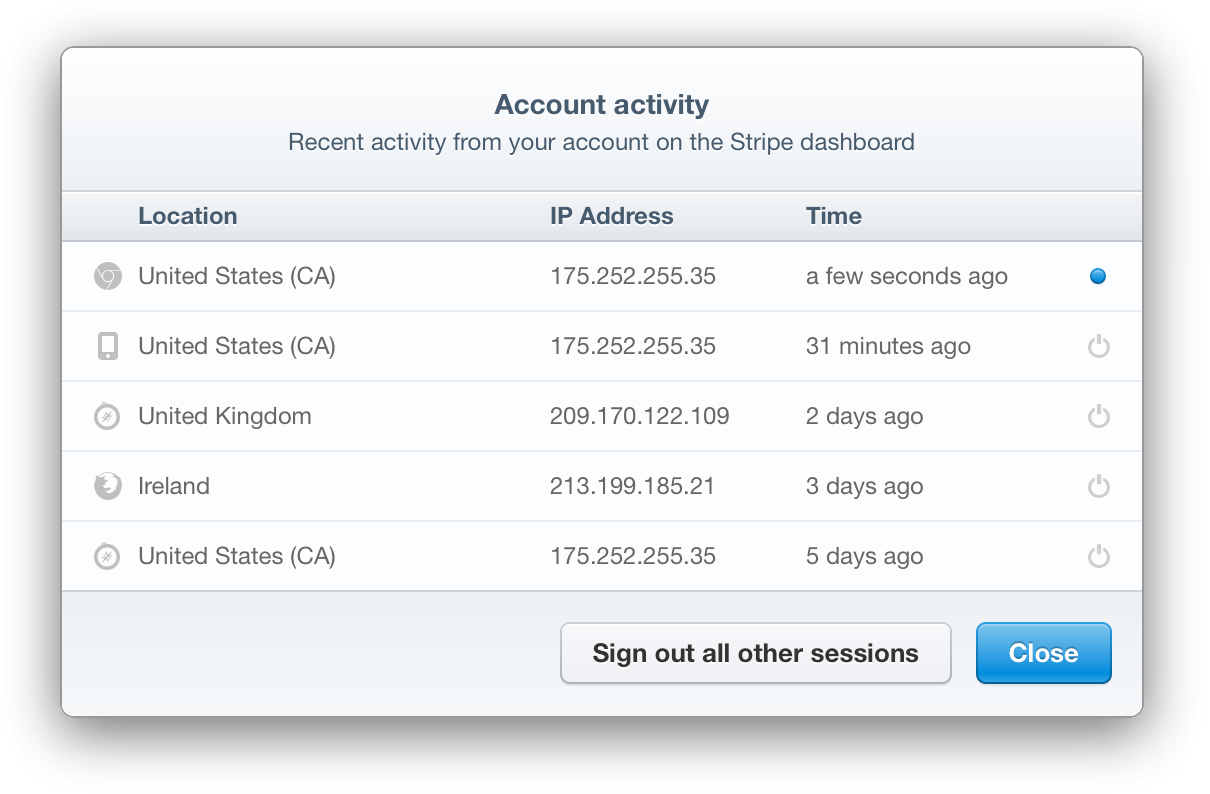The width and height of the screenshot is (1210, 794).
Task: Click Sign out all other sessions button
Action: [755, 654]
